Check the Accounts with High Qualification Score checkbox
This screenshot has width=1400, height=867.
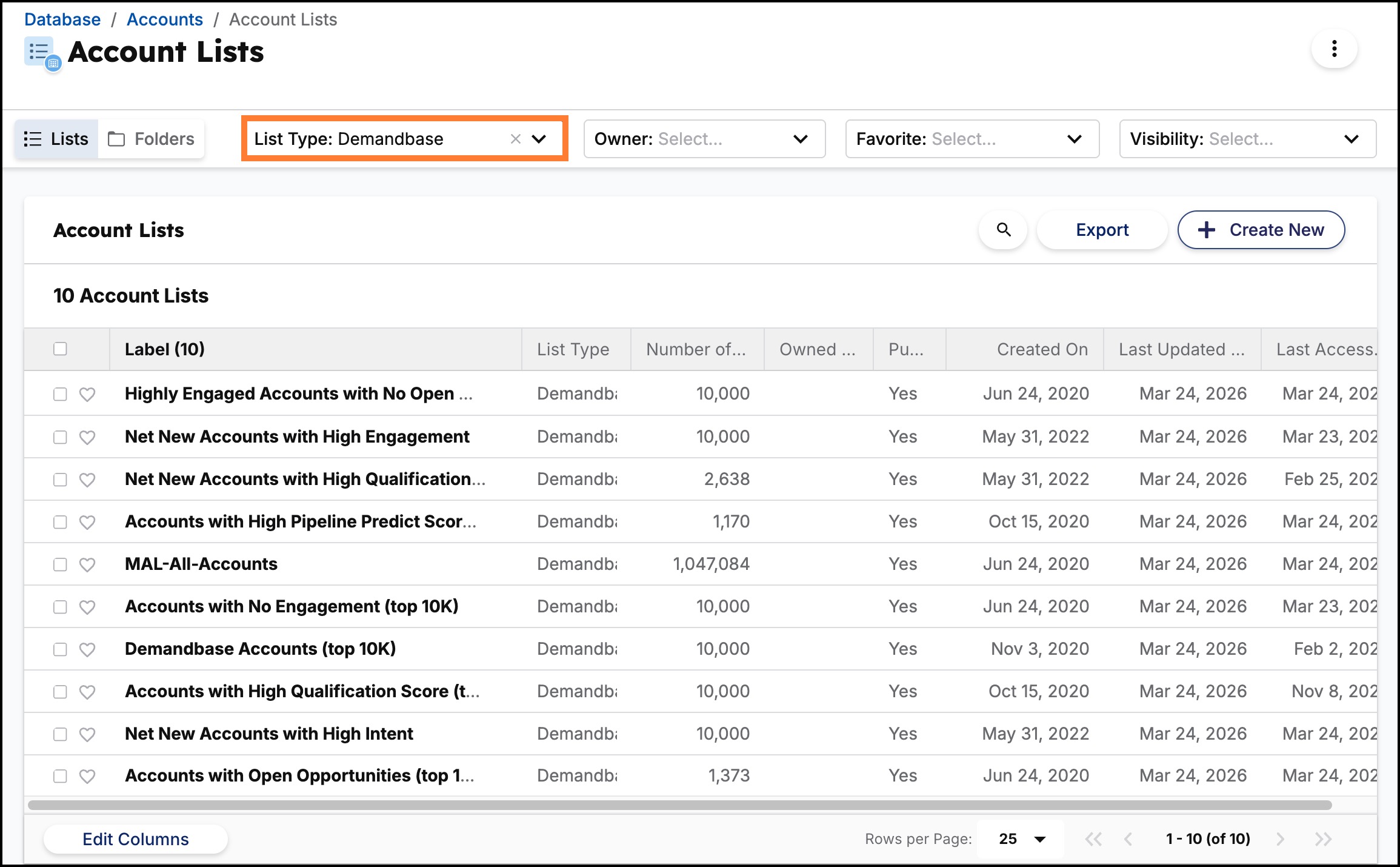60,692
